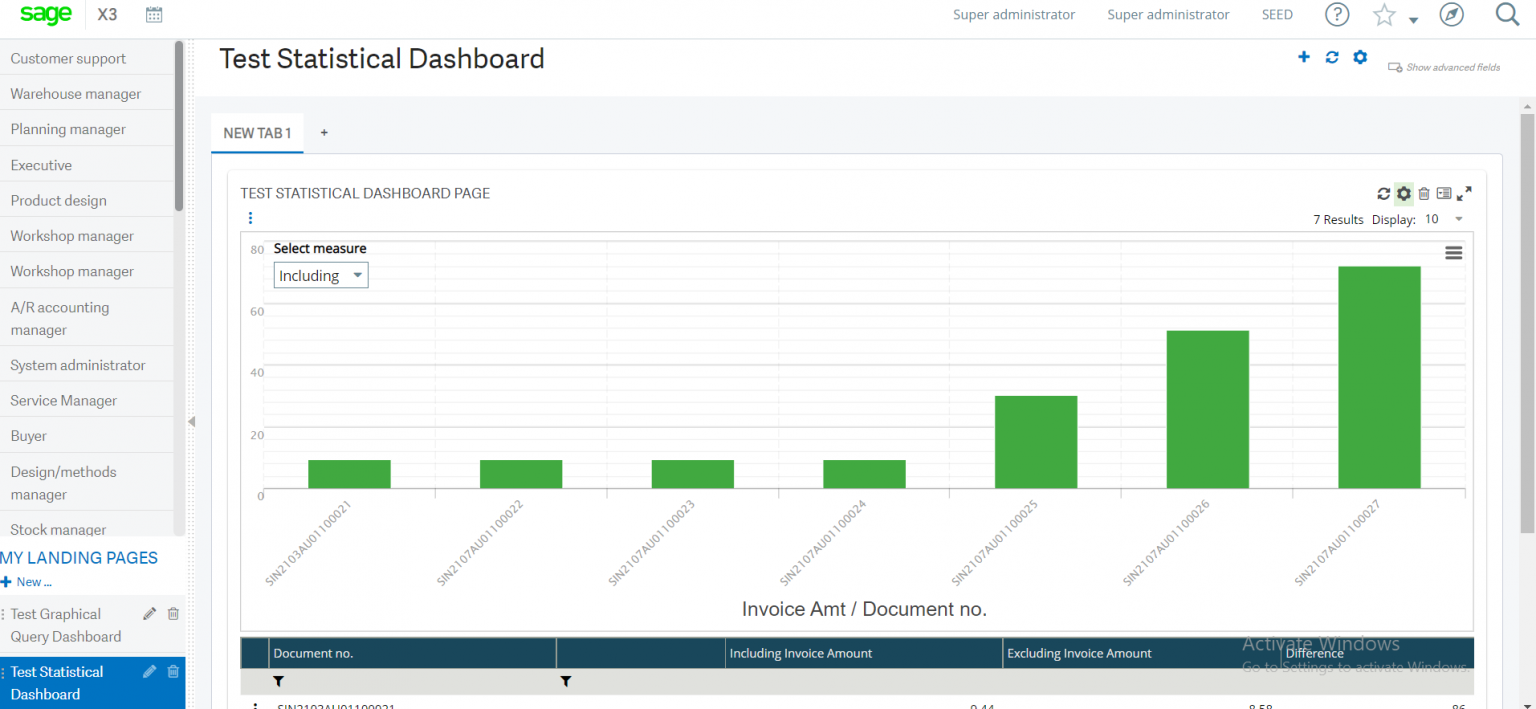Refresh the Test Statistical Dashboard page widget
1536x709 pixels.
[1384, 193]
